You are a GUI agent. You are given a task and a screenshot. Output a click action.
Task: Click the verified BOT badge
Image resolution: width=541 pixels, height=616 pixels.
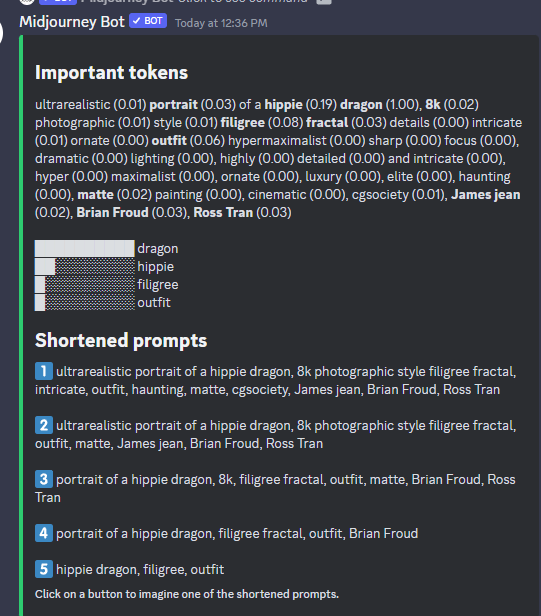(x=148, y=21)
